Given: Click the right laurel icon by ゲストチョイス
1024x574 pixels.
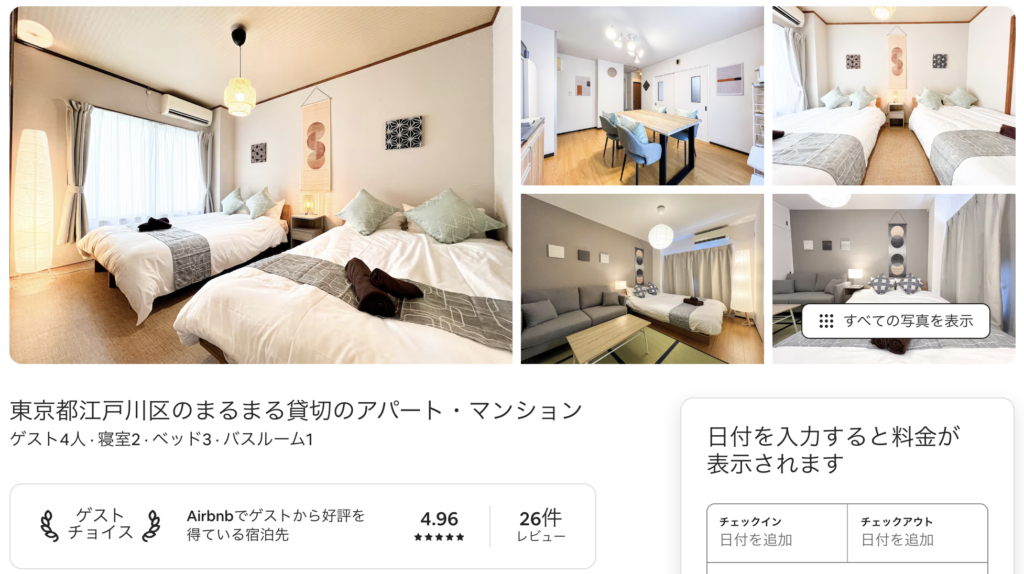Looking at the screenshot, I should (152, 526).
